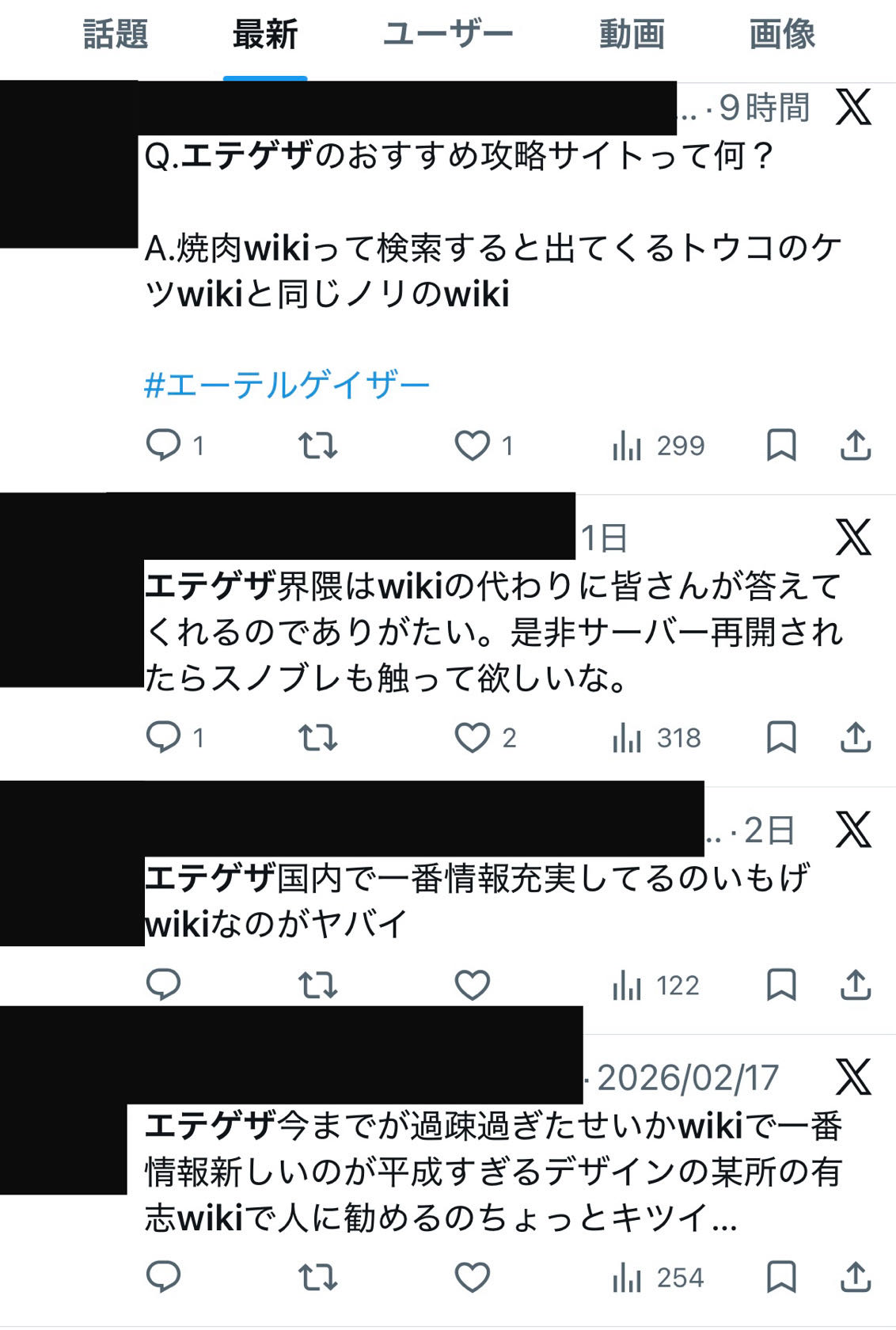896x1330 pixels.
Task: Like the いもげwiki post
Action: tap(473, 985)
